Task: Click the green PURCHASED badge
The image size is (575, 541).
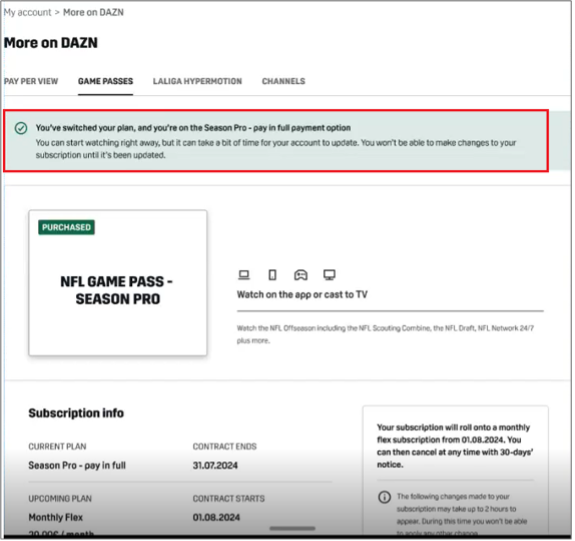Action: point(66,228)
